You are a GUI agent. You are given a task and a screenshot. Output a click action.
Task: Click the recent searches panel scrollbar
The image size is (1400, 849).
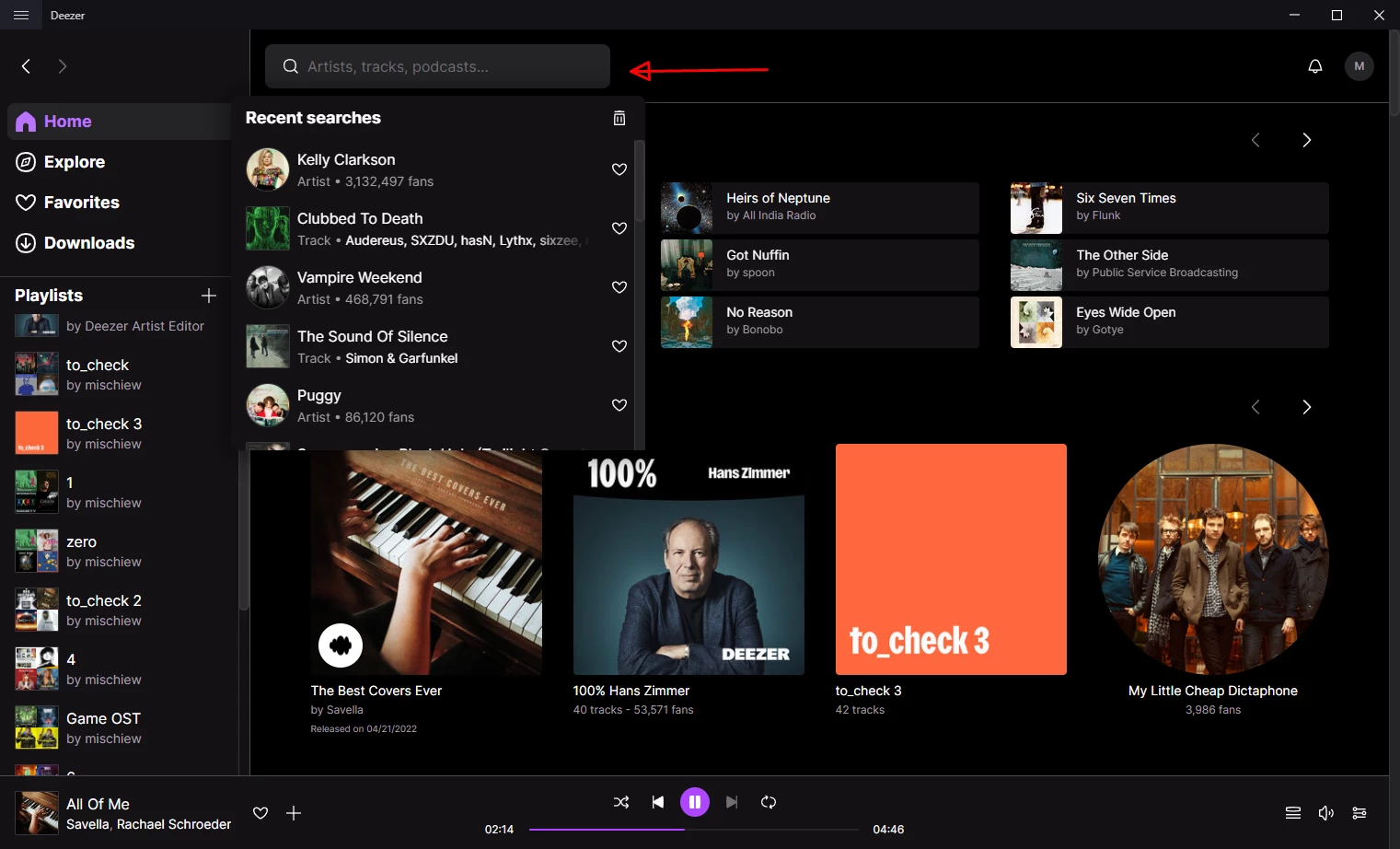pyautogui.click(x=639, y=180)
